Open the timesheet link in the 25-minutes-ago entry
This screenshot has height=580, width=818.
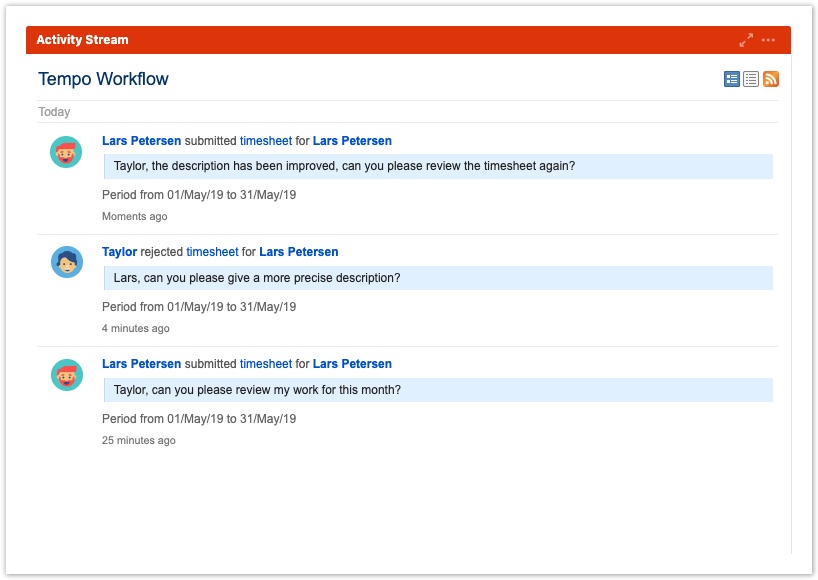tap(265, 364)
